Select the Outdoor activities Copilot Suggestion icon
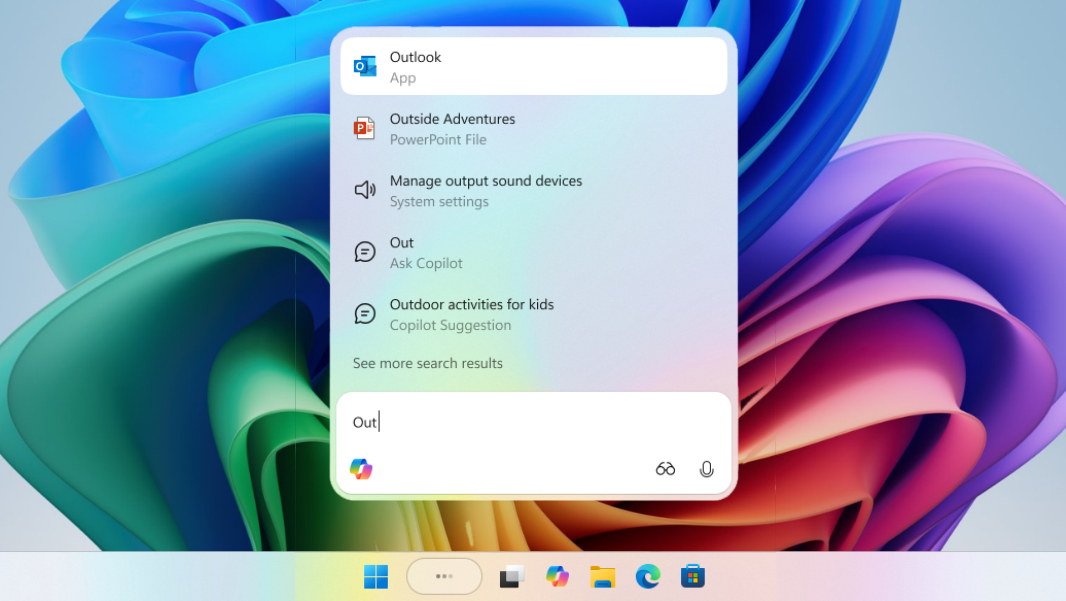The width and height of the screenshot is (1066, 601). point(364,313)
